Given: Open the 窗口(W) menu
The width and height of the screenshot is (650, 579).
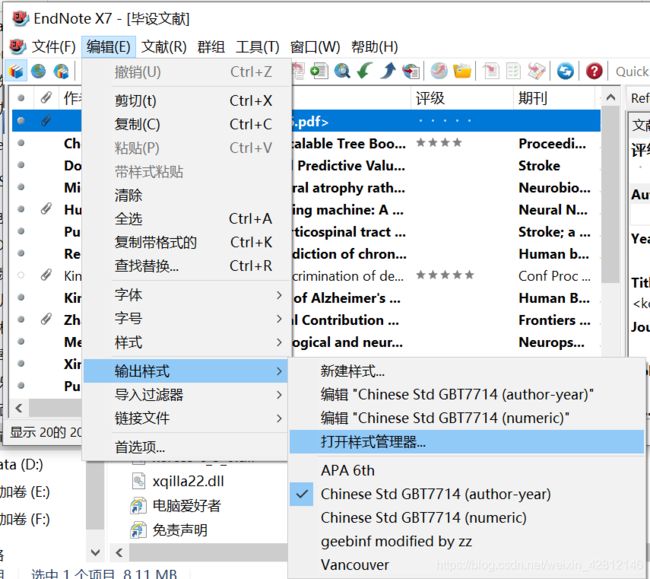Looking at the screenshot, I should 315,47.
